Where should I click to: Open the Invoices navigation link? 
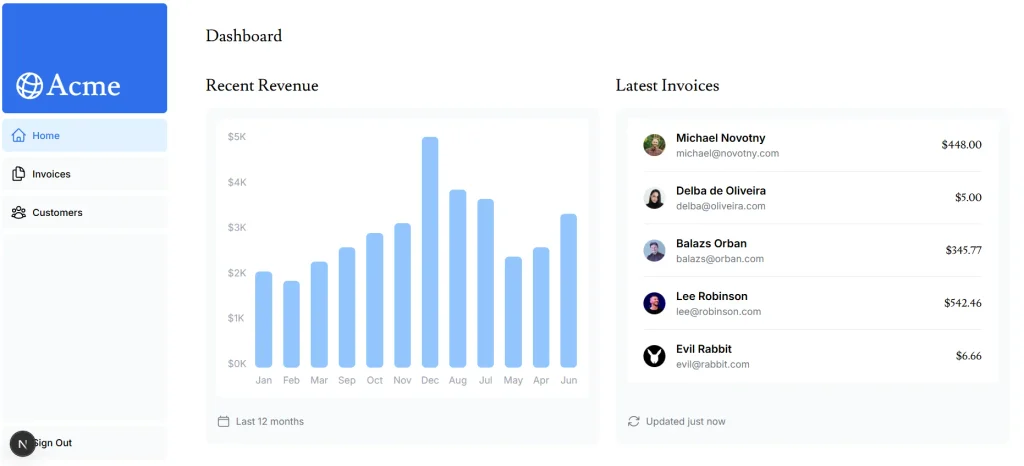coord(85,174)
